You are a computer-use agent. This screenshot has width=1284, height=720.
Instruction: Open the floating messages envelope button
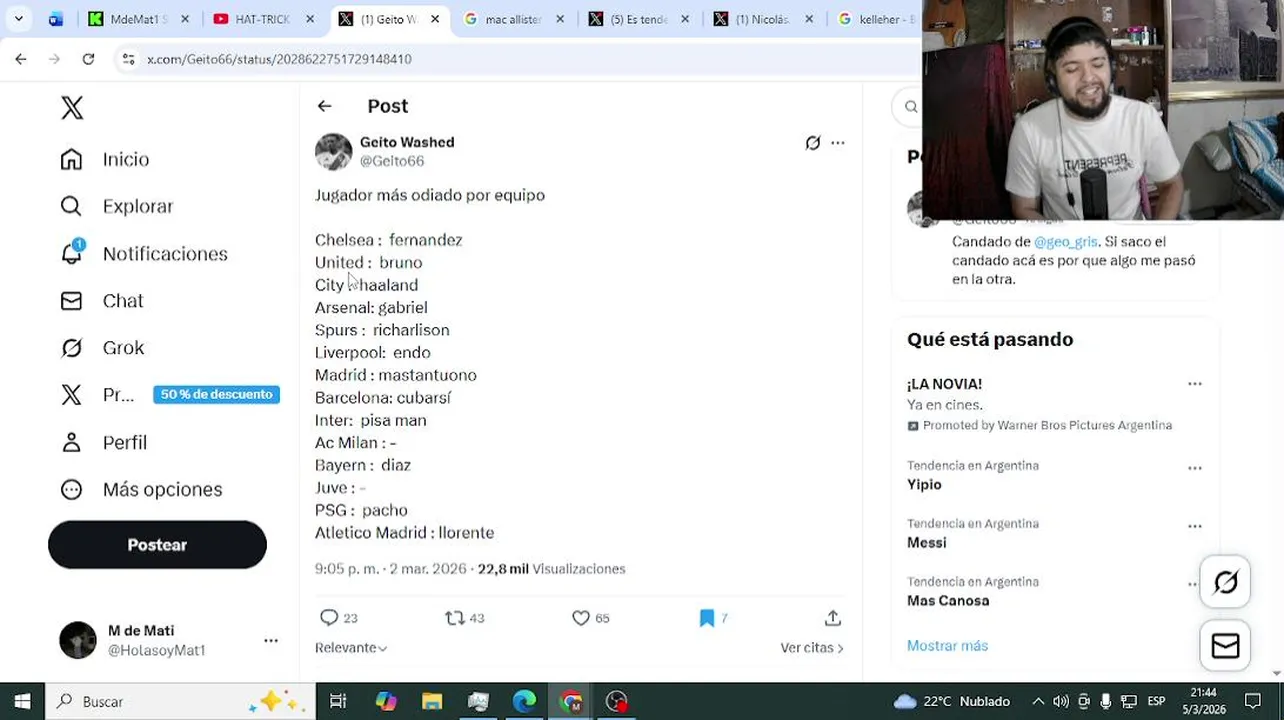coord(1225,646)
